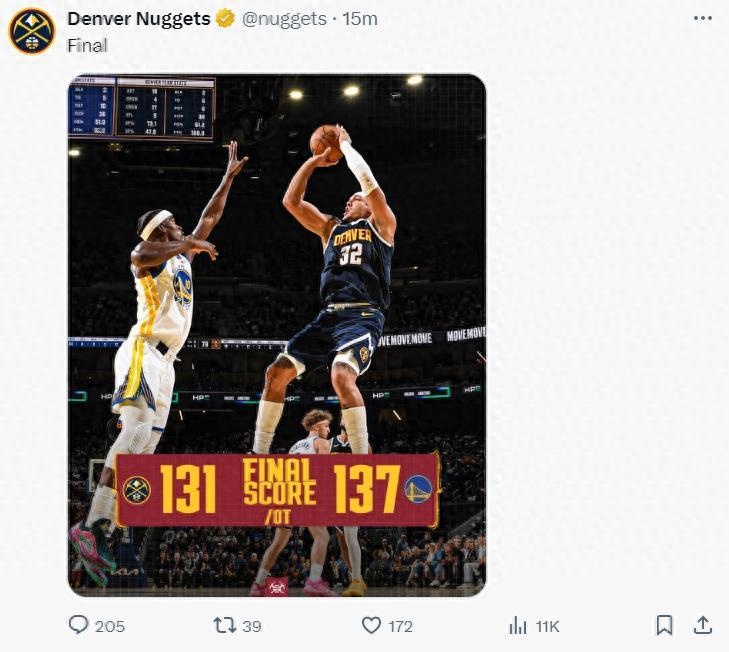Screen dimensions: 729x652
Task: Open the three-dot more options menu
Action: (703, 19)
